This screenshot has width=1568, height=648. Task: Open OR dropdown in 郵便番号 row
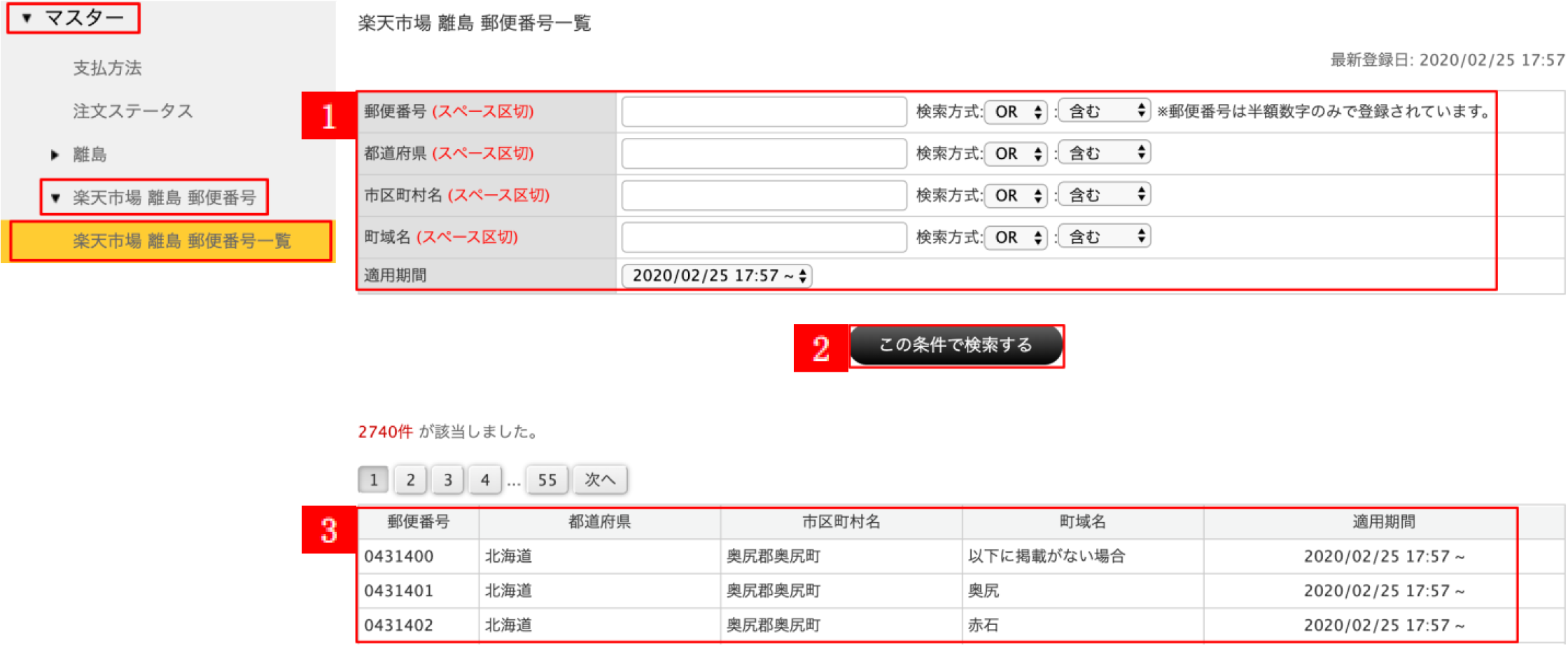point(1016,111)
